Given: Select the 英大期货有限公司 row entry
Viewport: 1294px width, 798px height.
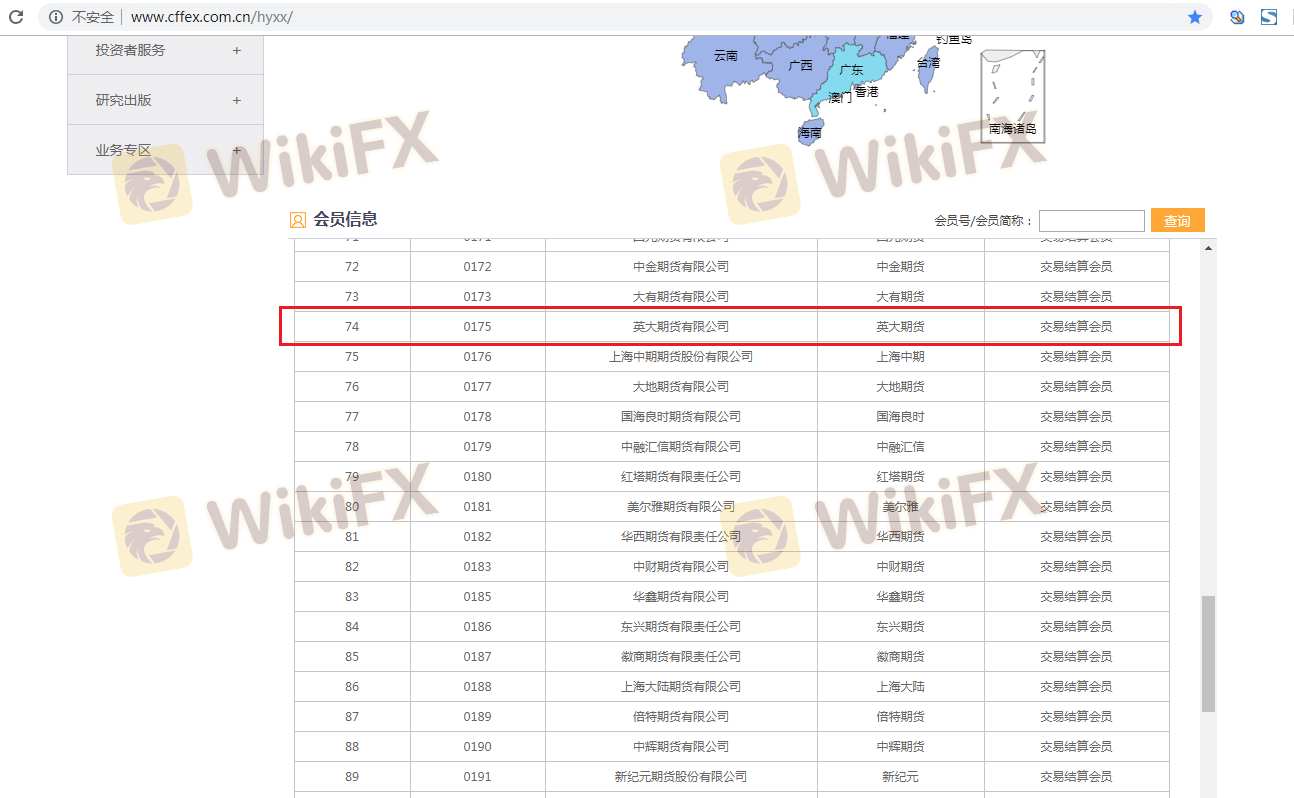Looking at the screenshot, I should [x=680, y=326].
